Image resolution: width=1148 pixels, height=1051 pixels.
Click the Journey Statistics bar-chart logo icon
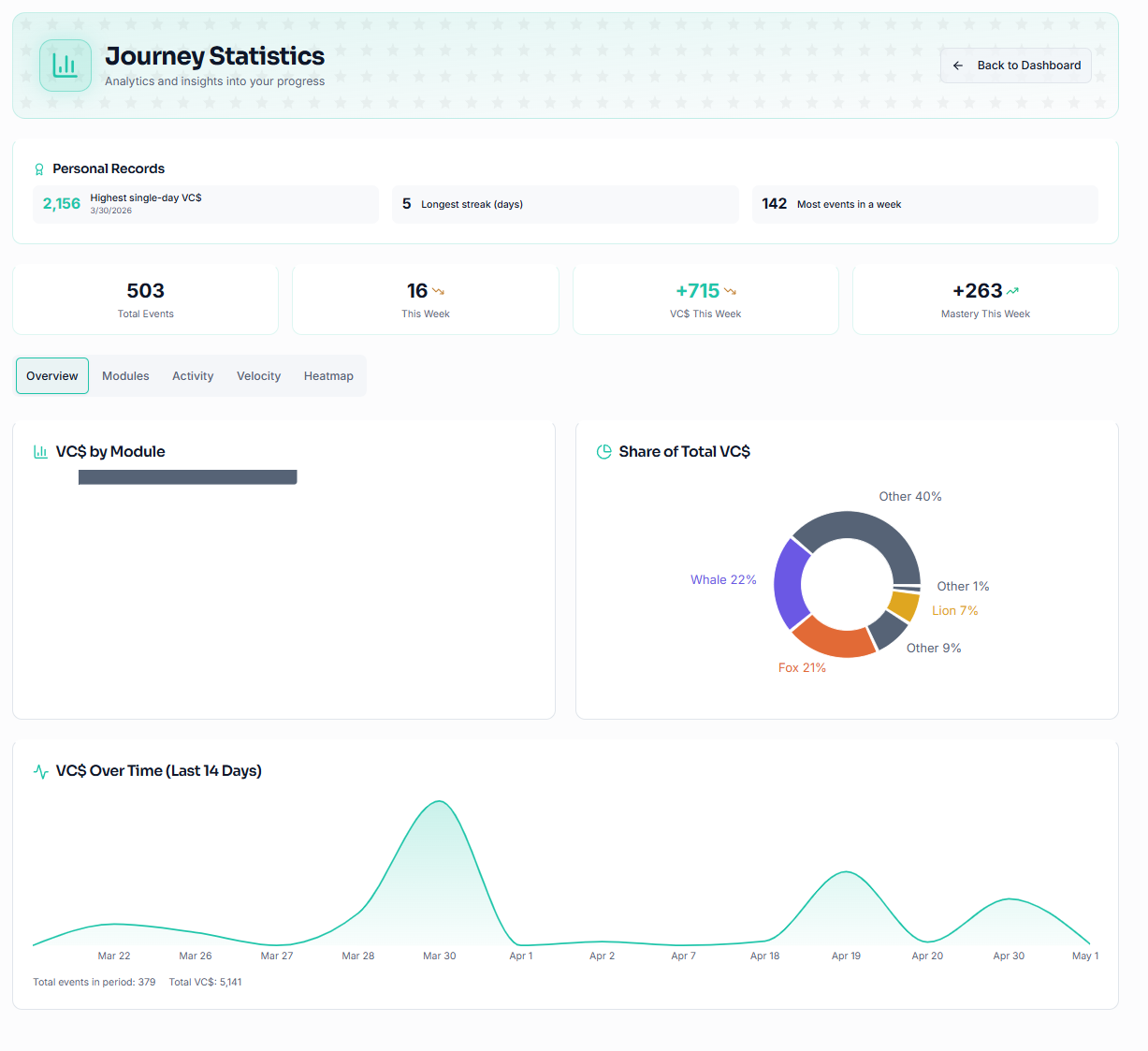[65, 66]
